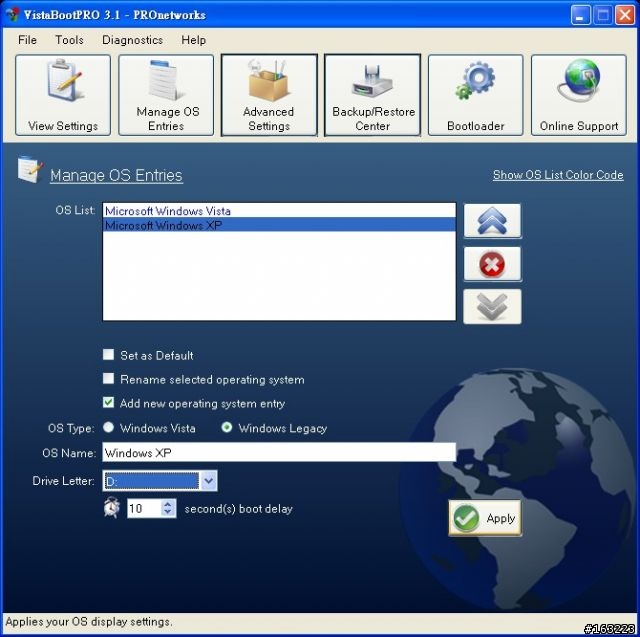
Task: Click the alarm clock boot delay icon
Action: [111, 508]
